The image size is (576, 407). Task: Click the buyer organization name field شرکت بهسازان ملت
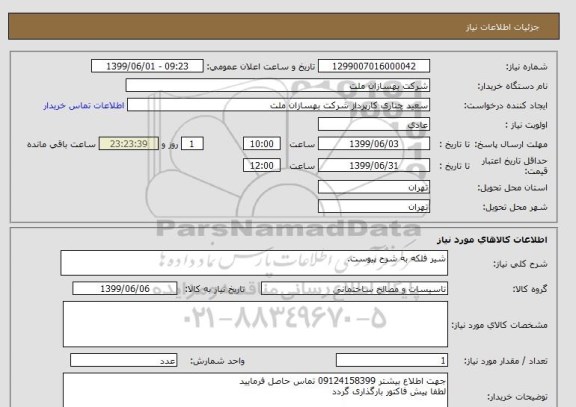[x=278, y=86]
